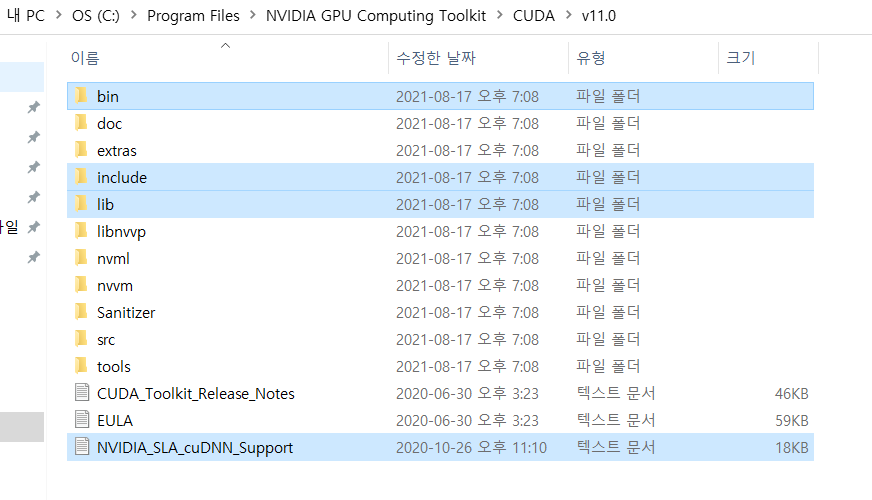The height and width of the screenshot is (500, 872).
Task: Click the lib folder name
Action: [105, 205]
